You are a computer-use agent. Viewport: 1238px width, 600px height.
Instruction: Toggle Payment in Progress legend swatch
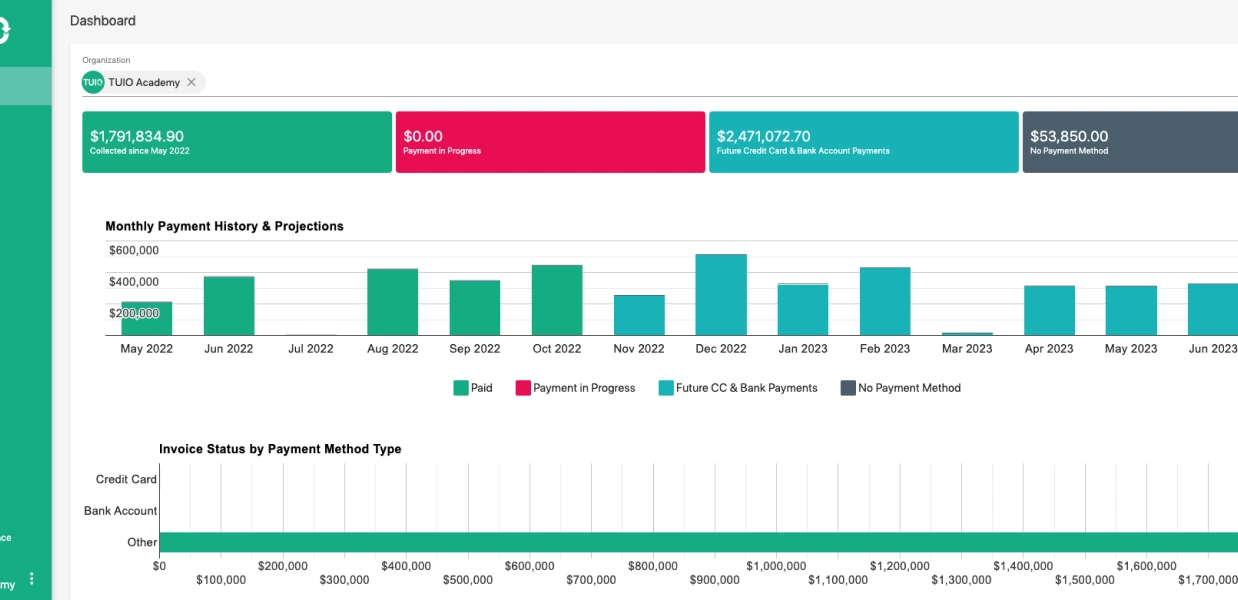[x=523, y=388]
